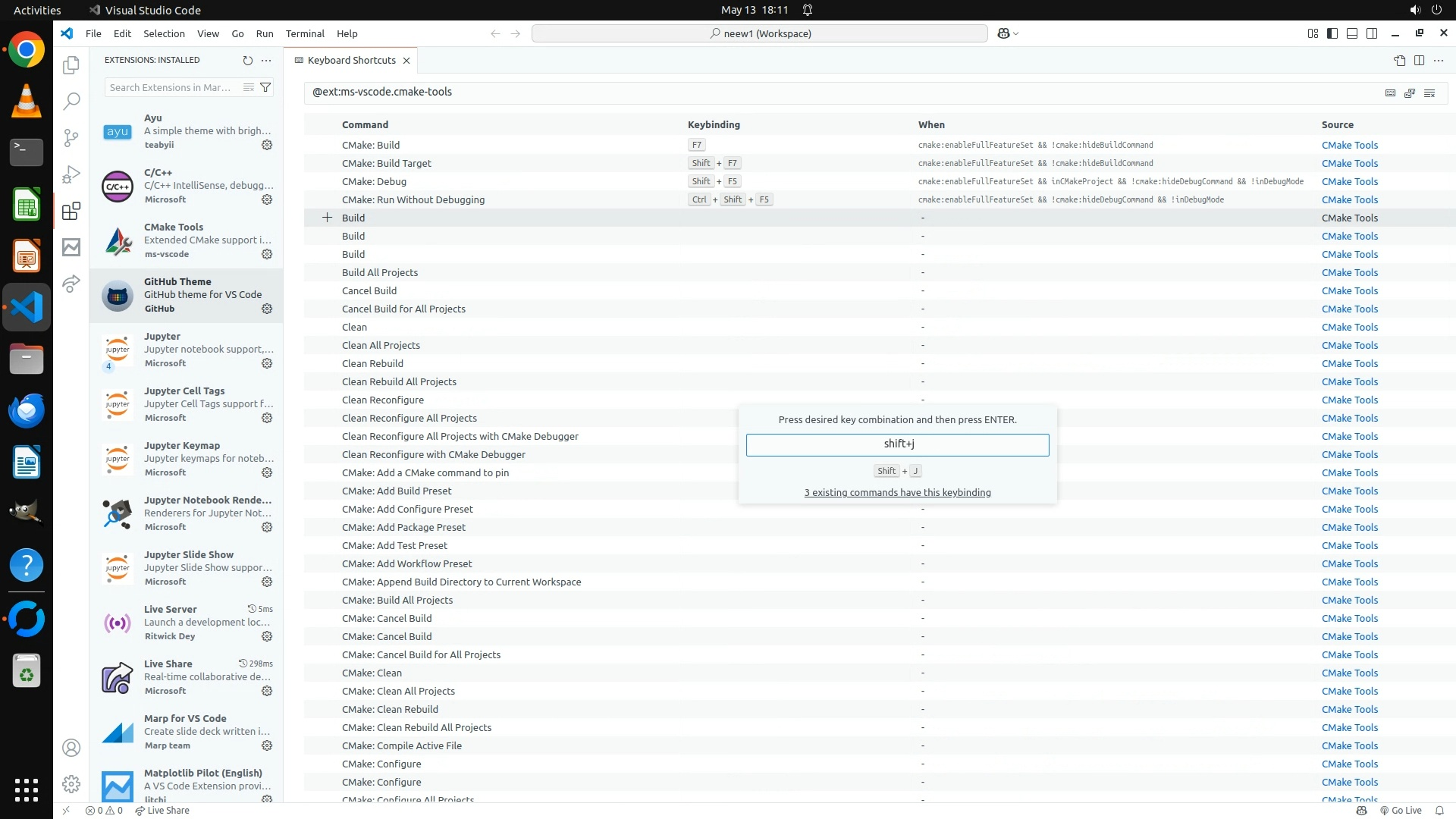Open Keyboard Shortcuts JSON file icon
The width and height of the screenshot is (1456, 819).
click(x=1399, y=60)
